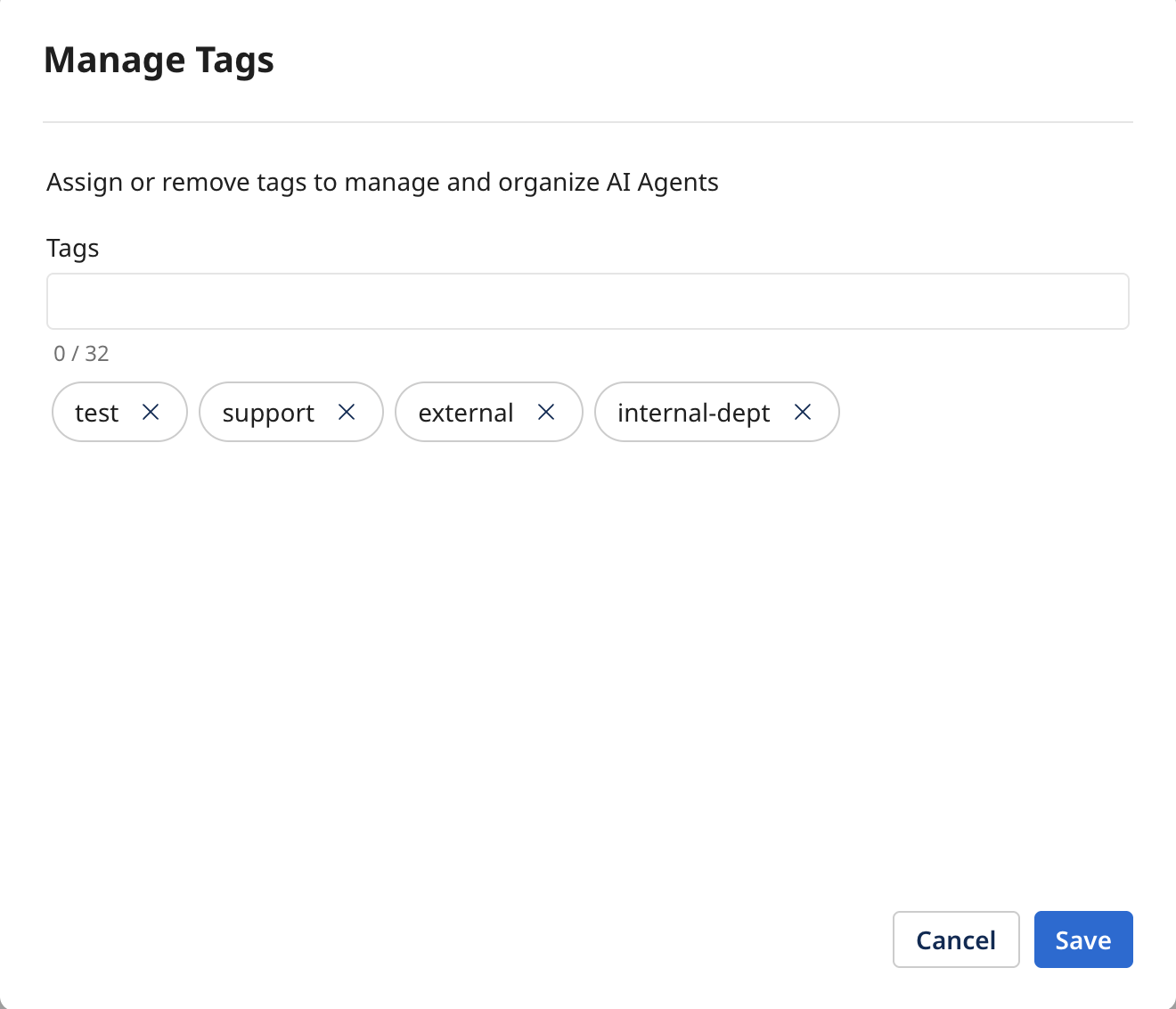1176x1009 pixels.
Task: Click the X next to support
Action: click(x=347, y=412)
